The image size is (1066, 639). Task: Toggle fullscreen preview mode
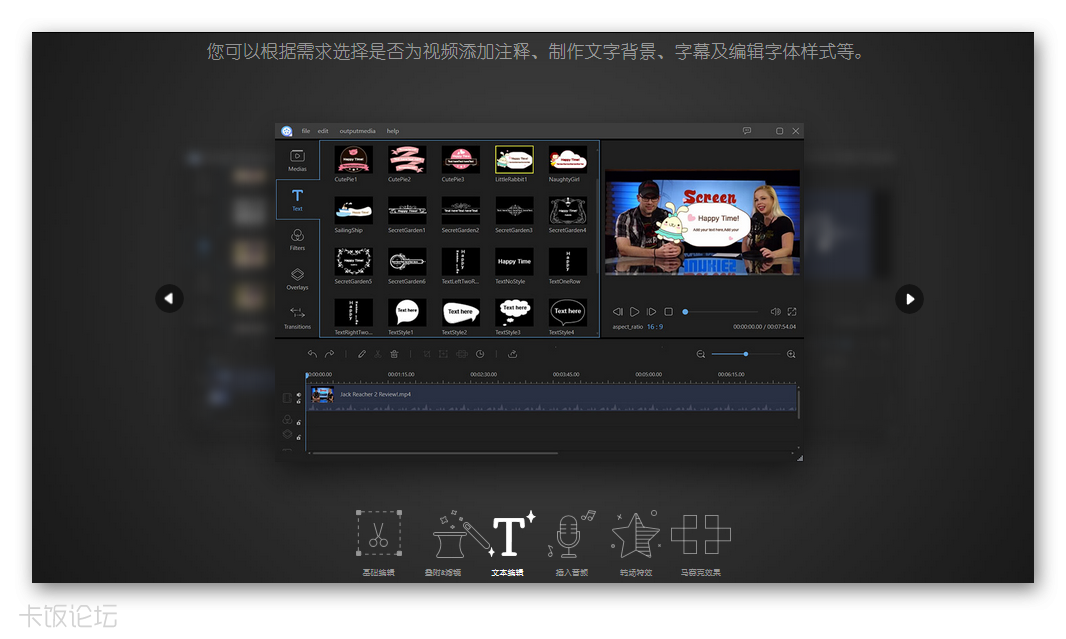(792, 312)
